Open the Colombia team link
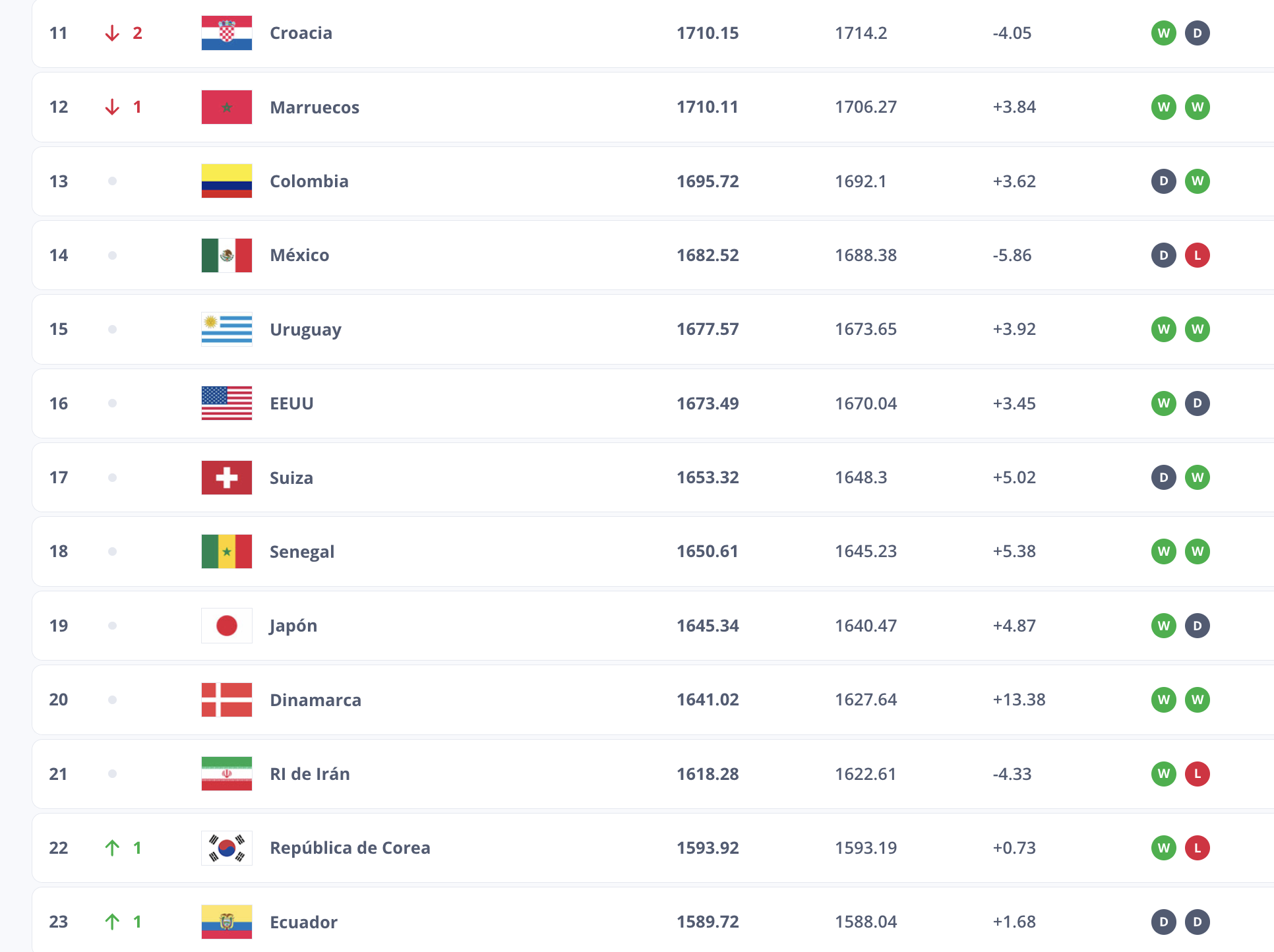Viewport: 1274px width, 952px height. tap(309, 181)
